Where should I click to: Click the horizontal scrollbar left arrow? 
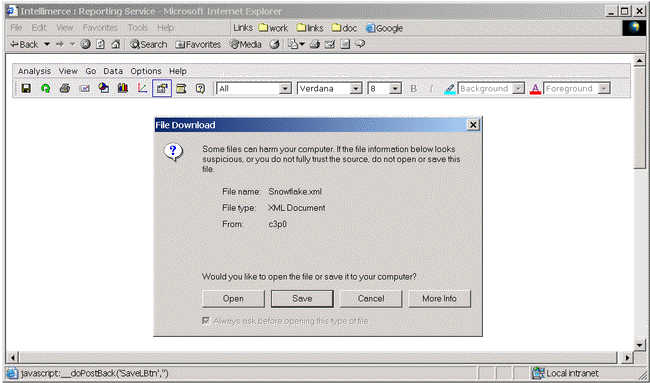[x=13, y=357]
